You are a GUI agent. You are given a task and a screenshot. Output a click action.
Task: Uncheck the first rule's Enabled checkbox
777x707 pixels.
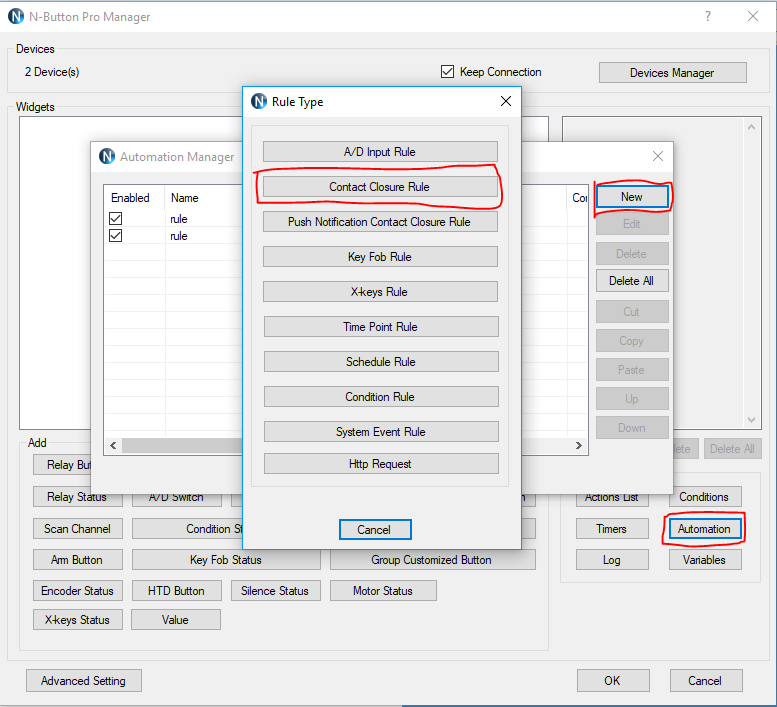[115, 218]
